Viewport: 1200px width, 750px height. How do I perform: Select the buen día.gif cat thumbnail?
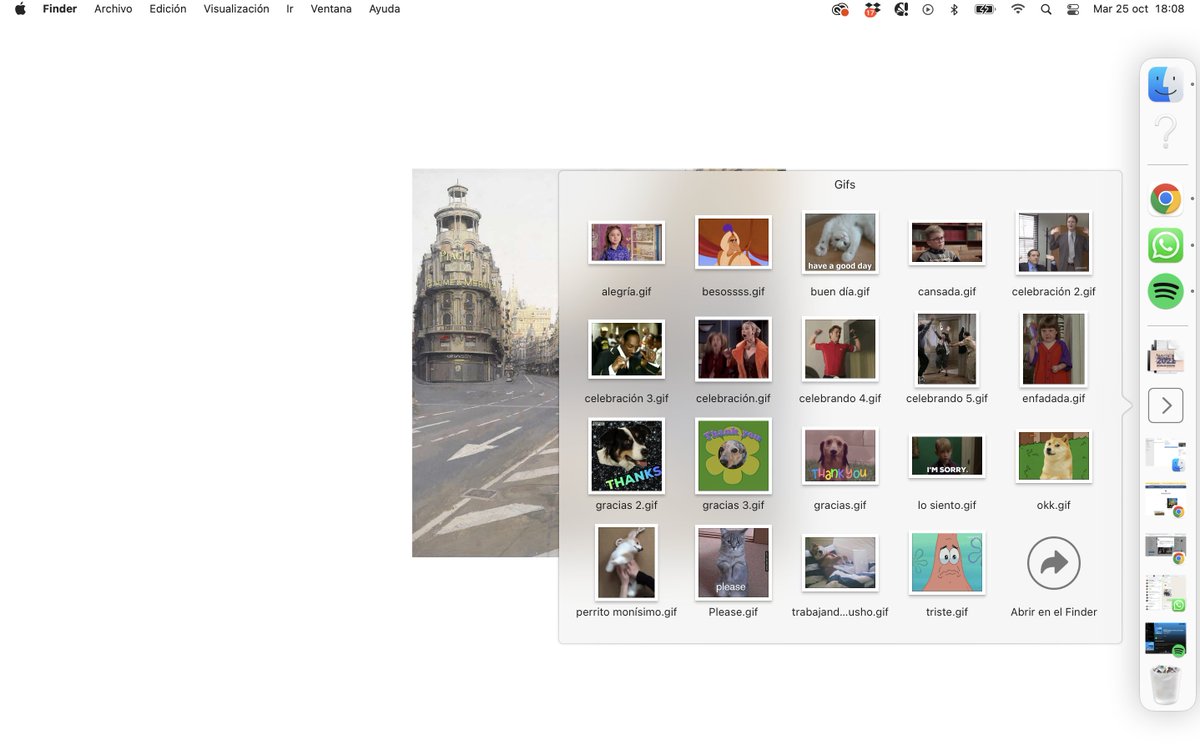(x=840, y=242)
